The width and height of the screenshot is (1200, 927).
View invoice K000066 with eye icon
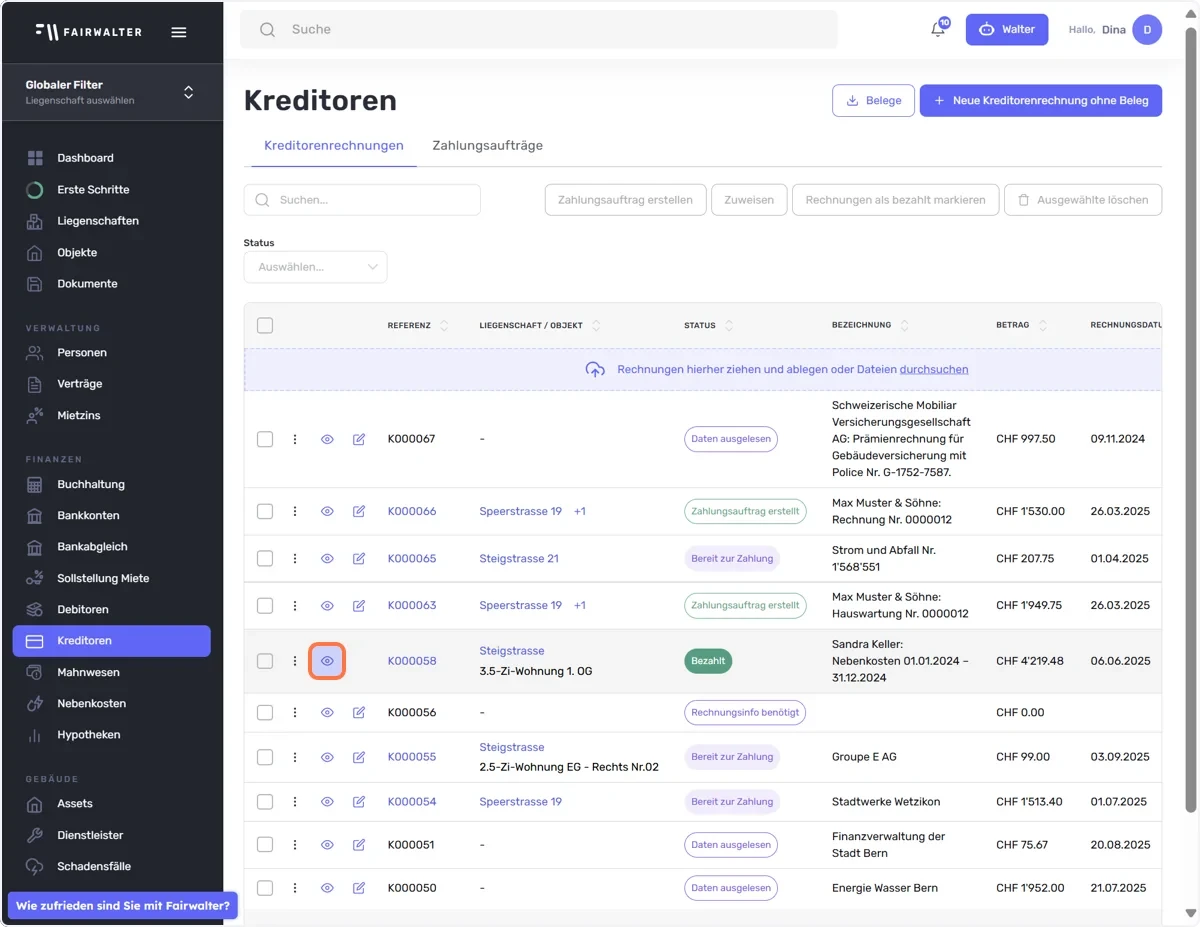(x=327, y=511)
